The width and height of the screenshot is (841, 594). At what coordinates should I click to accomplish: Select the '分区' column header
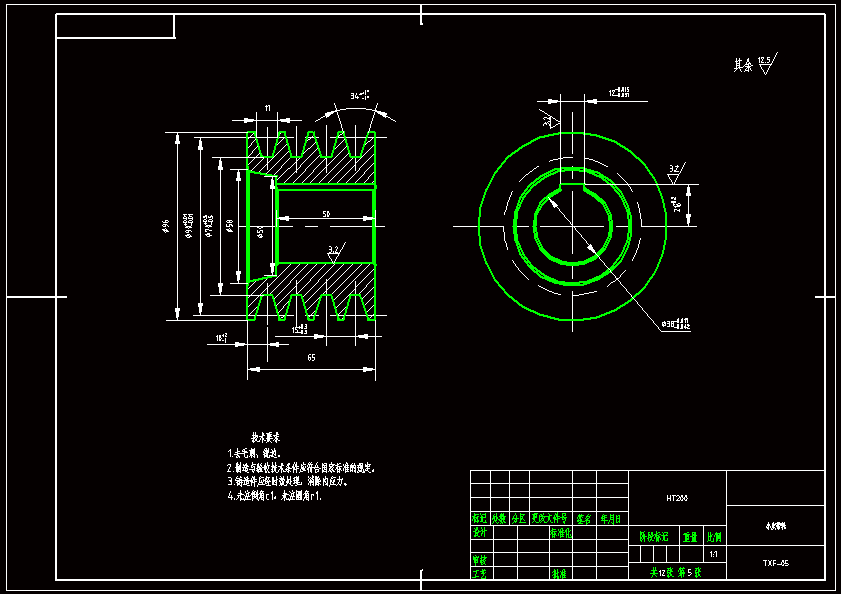[x=519, y=518]
